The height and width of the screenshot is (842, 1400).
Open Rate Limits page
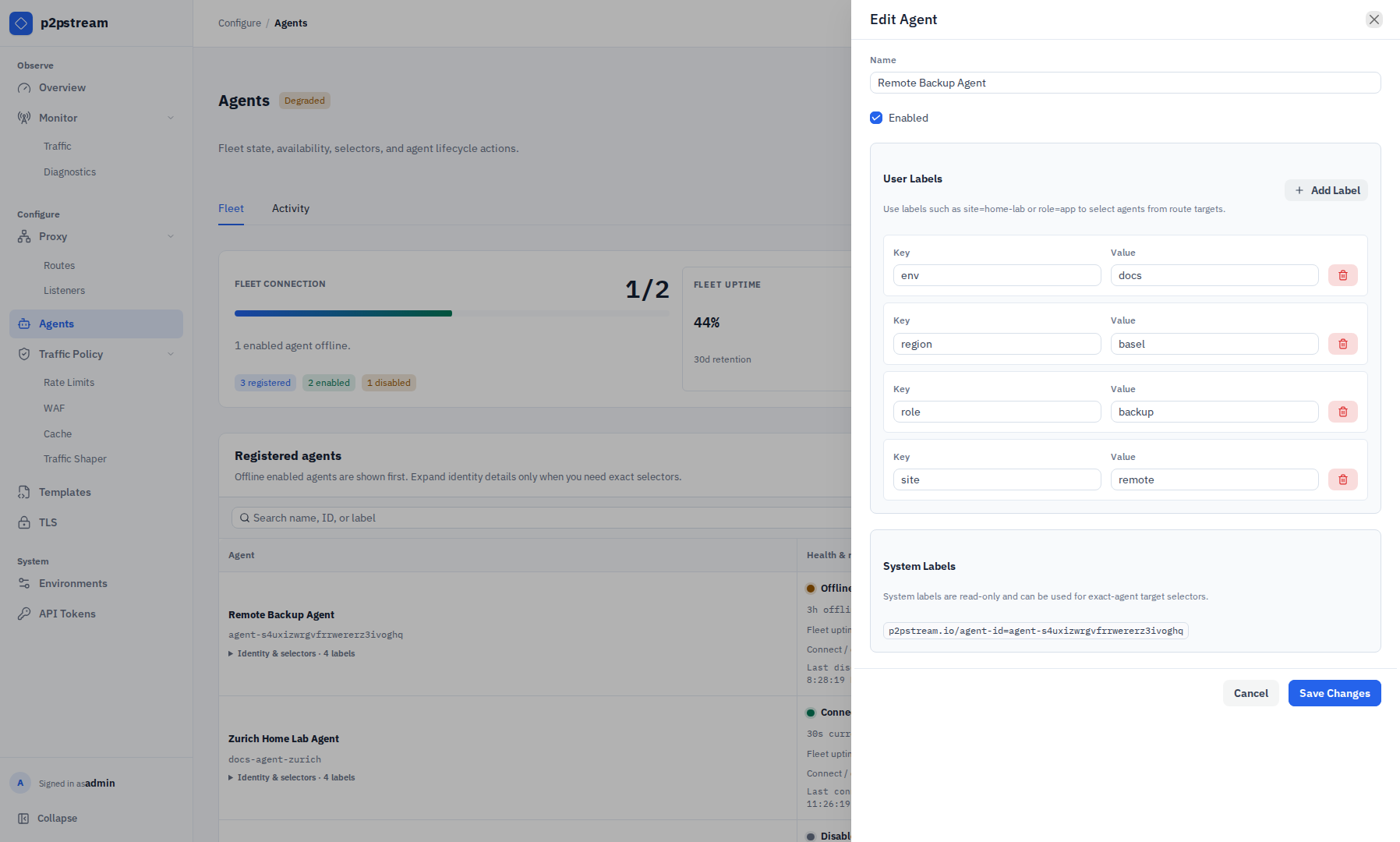pyautogui.click(x=69, y=382)
